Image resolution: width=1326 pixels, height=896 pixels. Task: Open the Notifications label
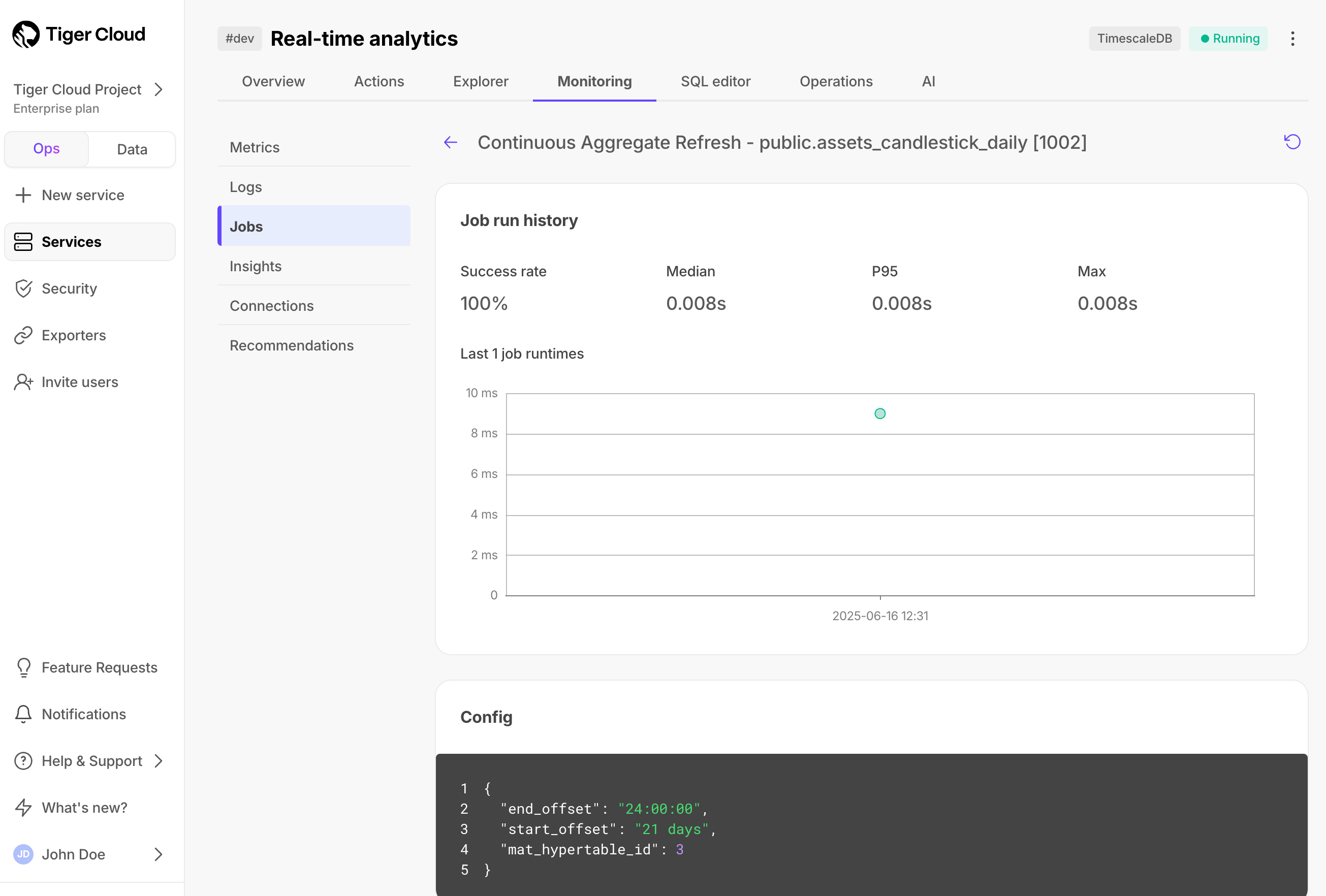(x=84, y=714)
